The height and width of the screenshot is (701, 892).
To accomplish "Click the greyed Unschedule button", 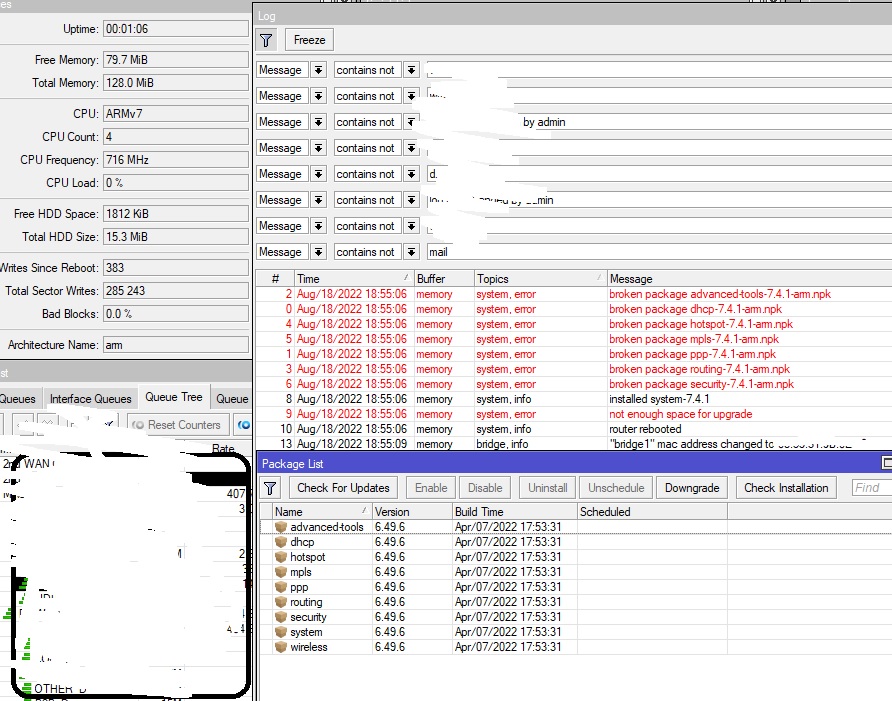I will coord(616,488).
